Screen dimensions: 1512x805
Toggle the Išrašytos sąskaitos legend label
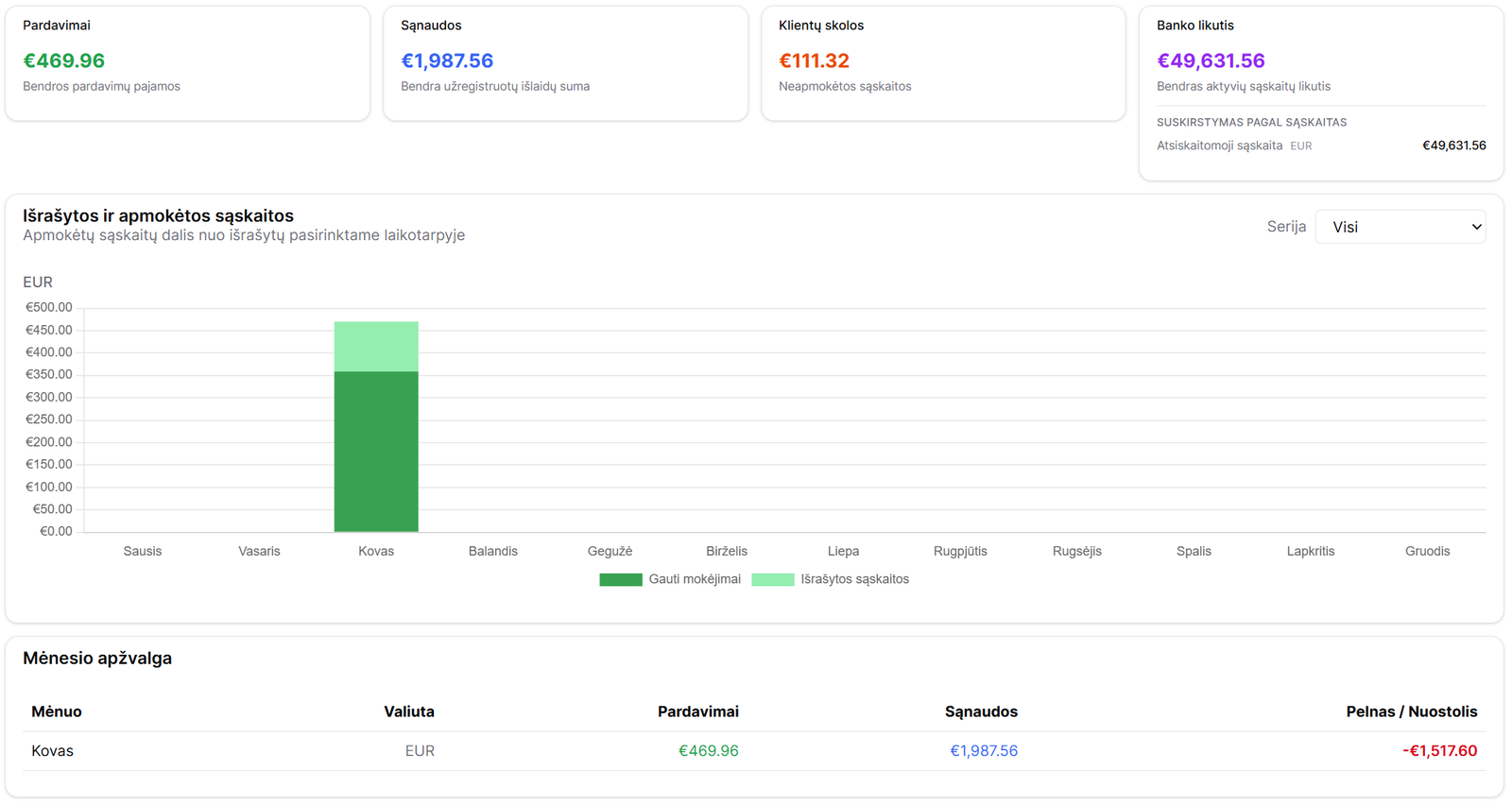(854, 579)
